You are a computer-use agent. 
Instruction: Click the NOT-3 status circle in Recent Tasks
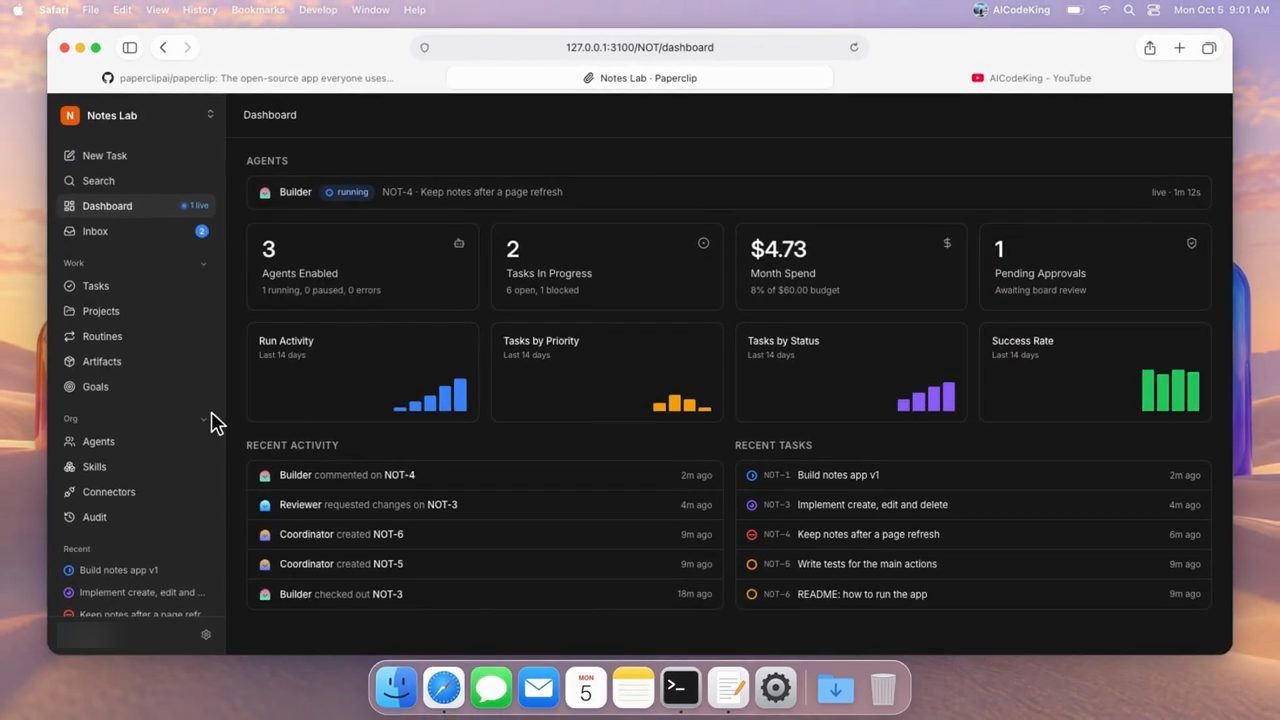click(752, 505)
